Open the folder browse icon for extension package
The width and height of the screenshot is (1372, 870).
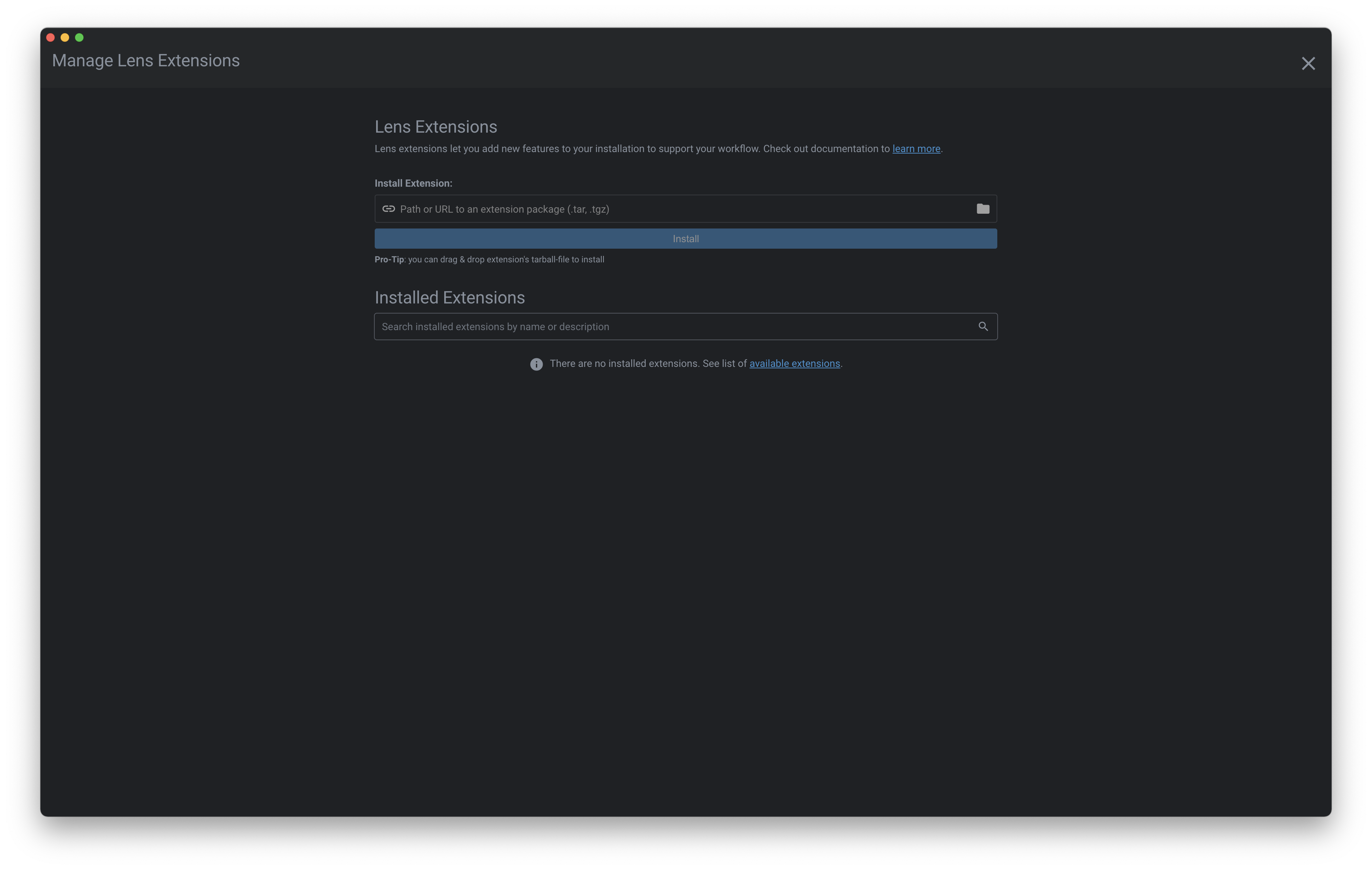pos(982,209)
